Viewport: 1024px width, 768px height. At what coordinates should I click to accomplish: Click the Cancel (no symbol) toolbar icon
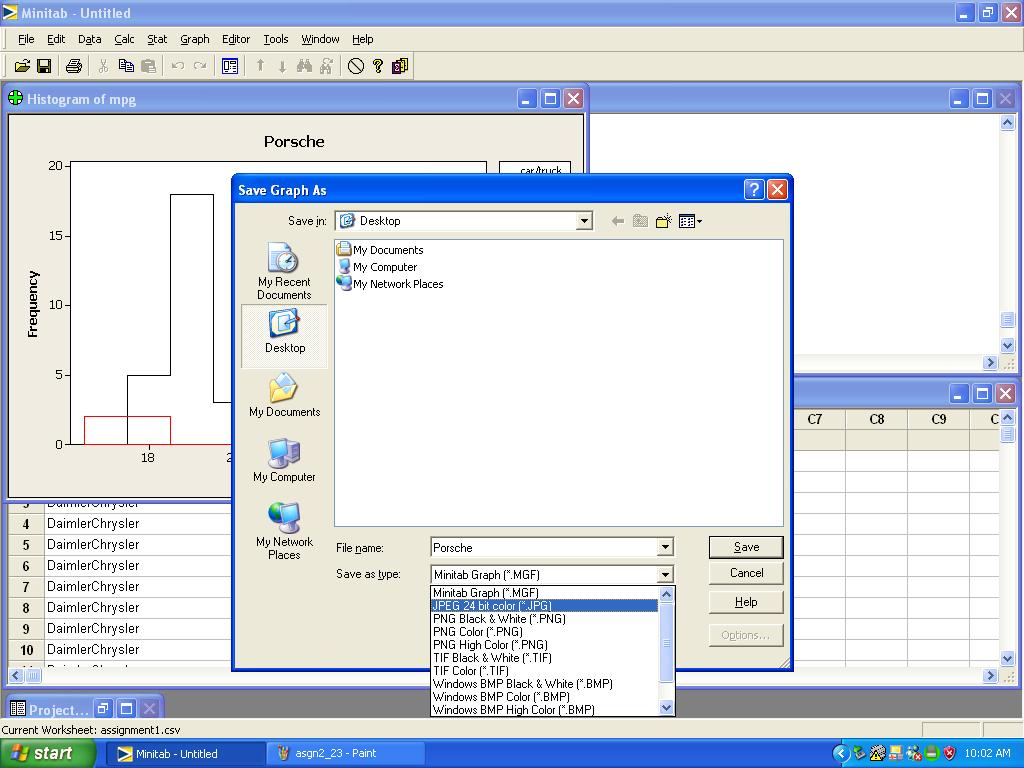pyautogui.click(x=356, y=66)
